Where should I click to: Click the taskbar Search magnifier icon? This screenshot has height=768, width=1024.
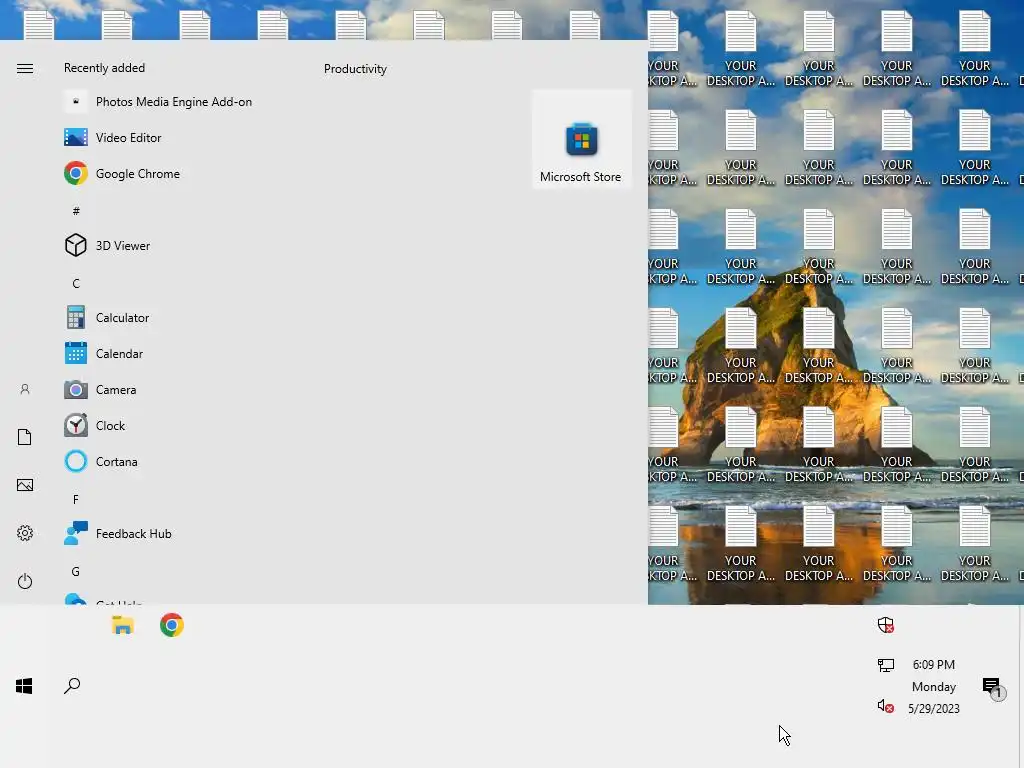72,686
